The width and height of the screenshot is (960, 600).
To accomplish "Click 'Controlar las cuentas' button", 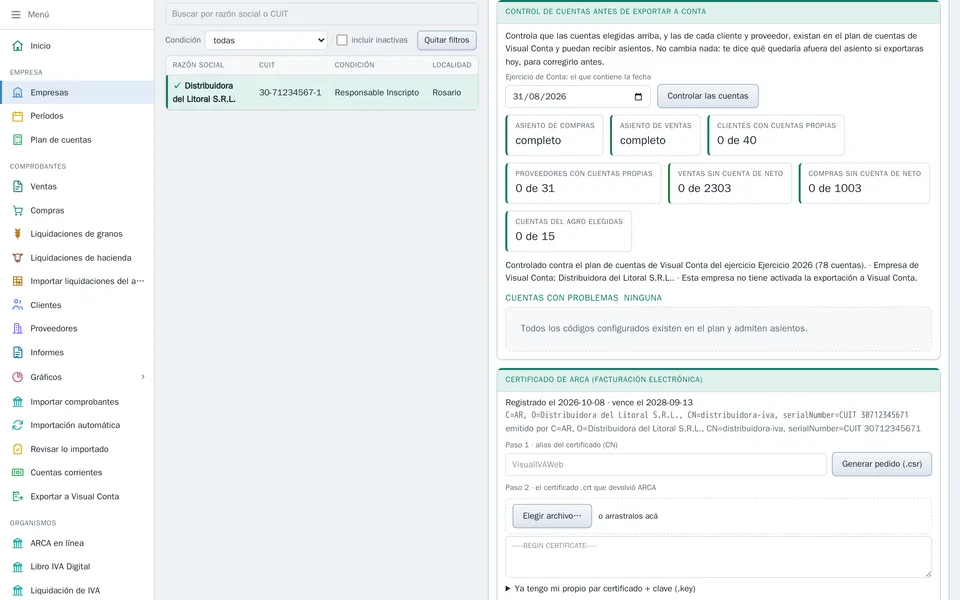I will click(708, 96).
